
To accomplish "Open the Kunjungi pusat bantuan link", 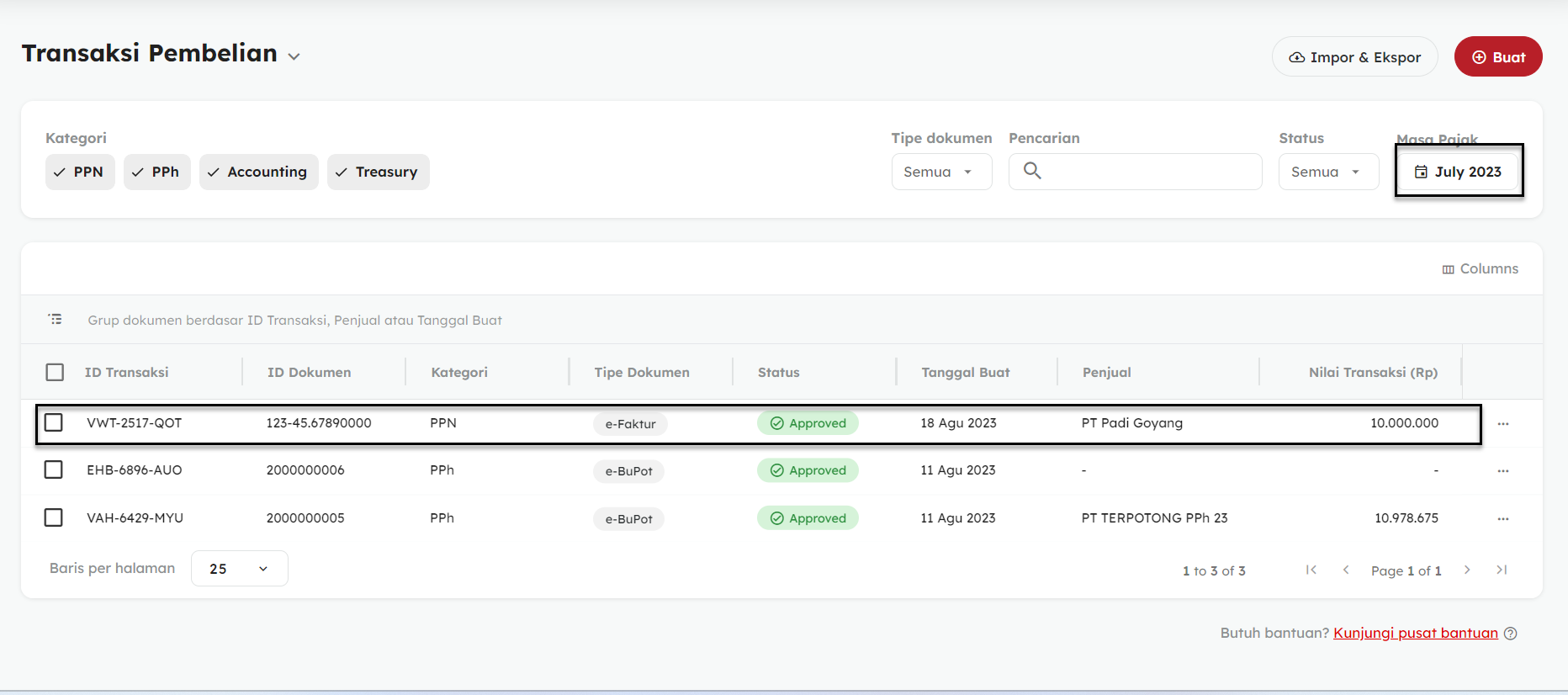I will [1415, 633].
